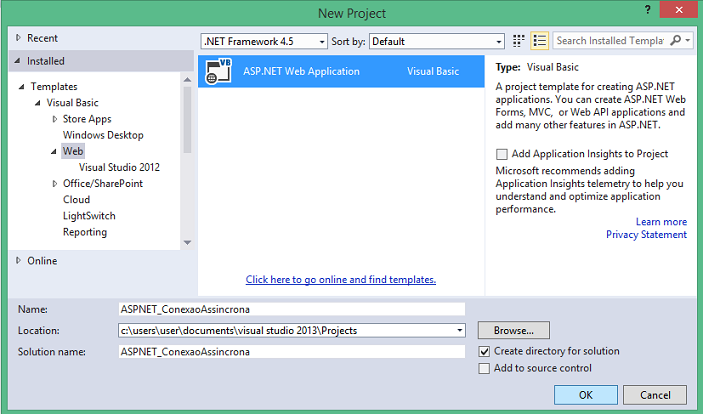The width and height of the screenshot is (703, 414).
Task: Close the New Project dialog
Action: point(679,10)
